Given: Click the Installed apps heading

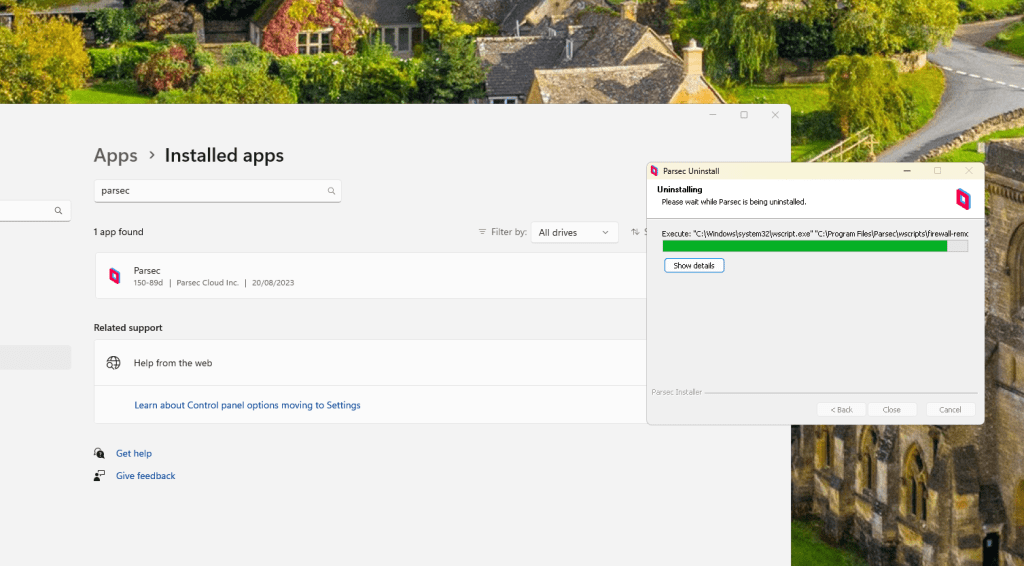Looking at the screenshot, I should (224, 155).
